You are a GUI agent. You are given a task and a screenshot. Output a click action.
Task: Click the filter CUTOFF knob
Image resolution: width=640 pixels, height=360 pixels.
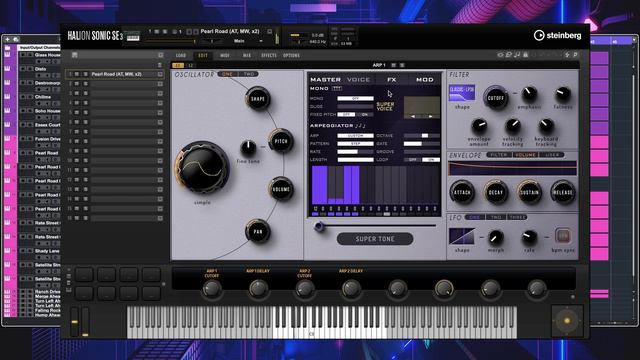click(496, 98)
